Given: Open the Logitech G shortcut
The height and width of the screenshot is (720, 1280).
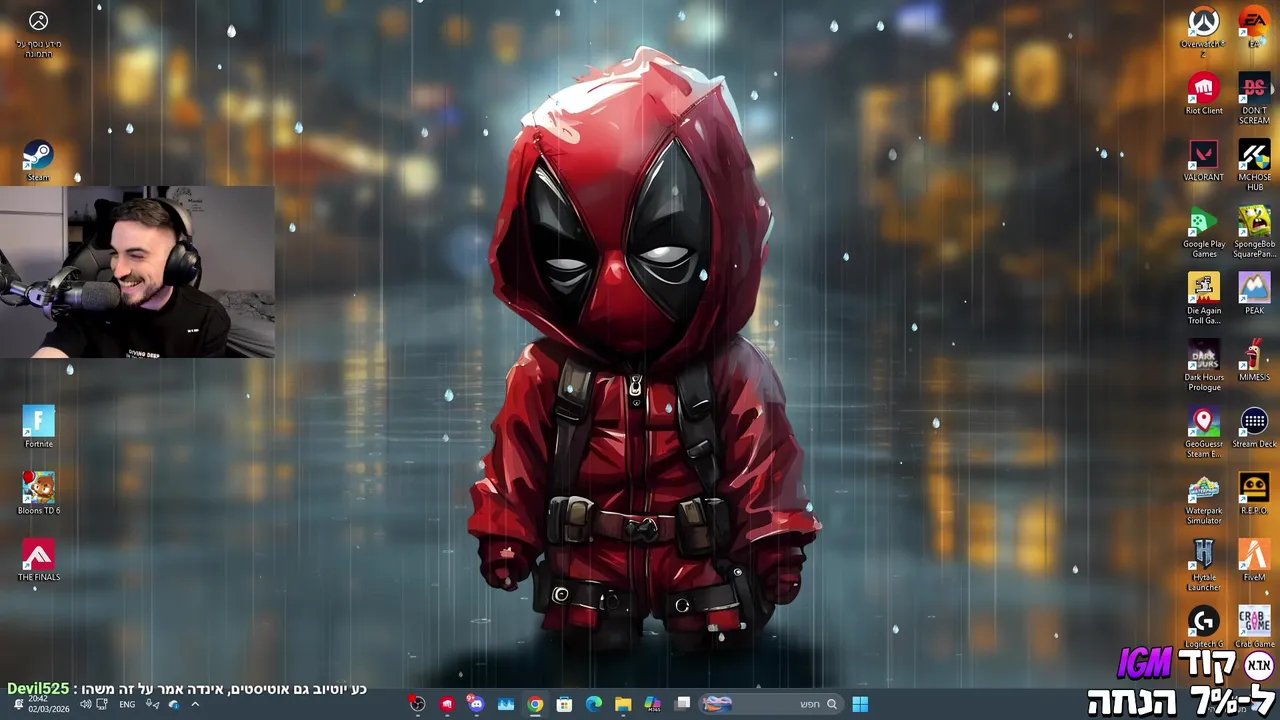Looking at the screenshot, I should 1203,627.
